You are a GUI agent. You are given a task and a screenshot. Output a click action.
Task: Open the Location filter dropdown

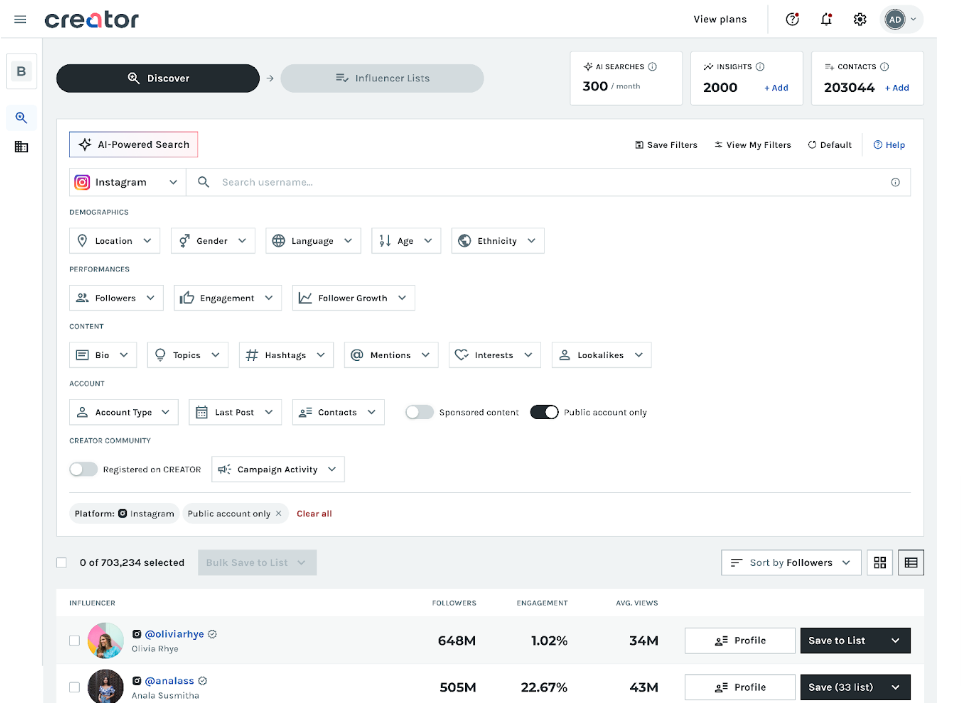coord(114,240)
